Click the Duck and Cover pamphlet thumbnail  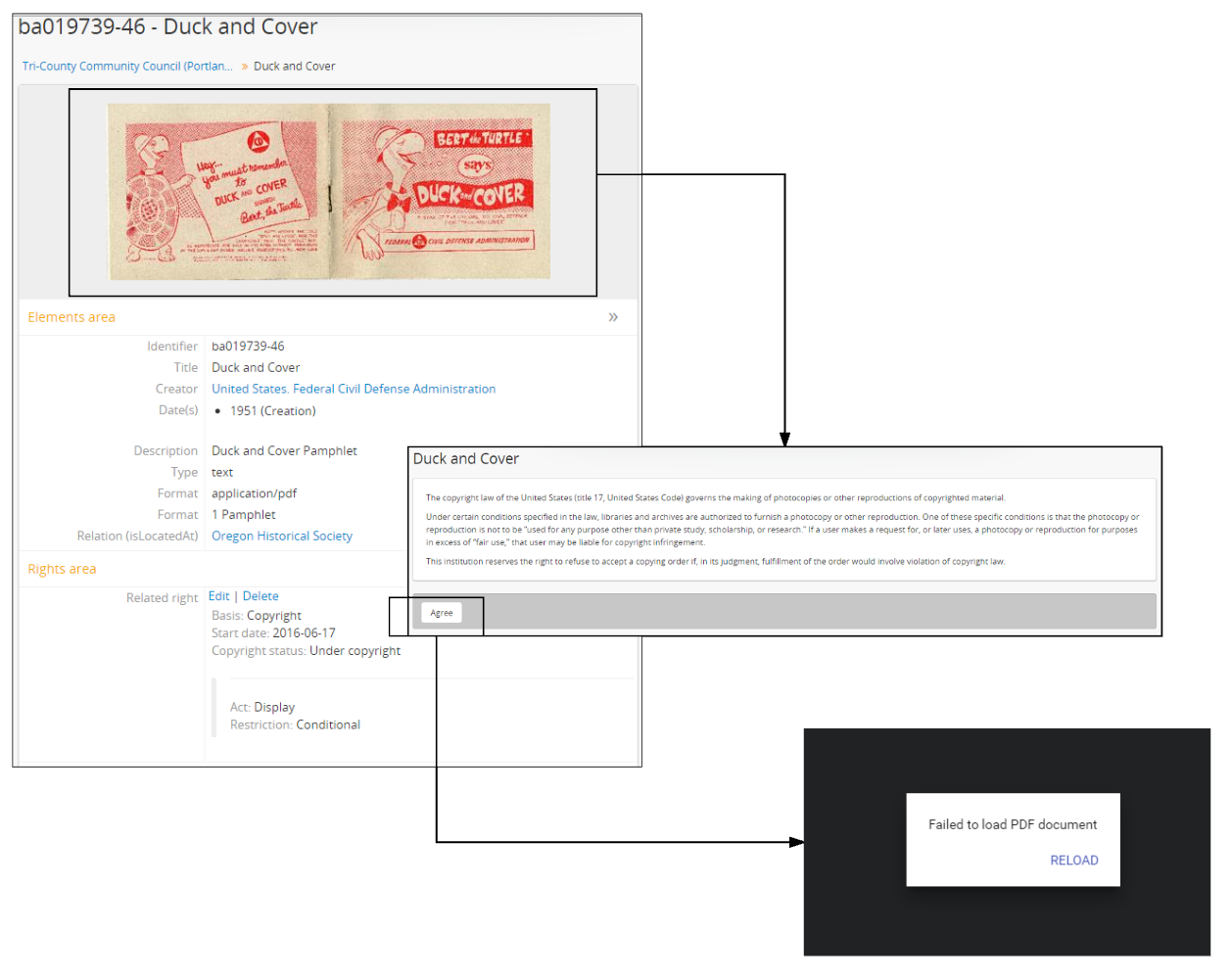point(329,192)
